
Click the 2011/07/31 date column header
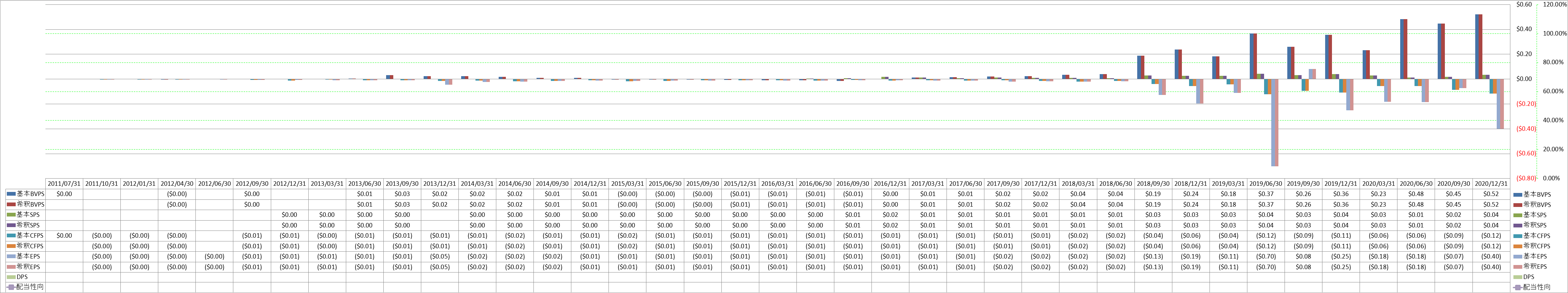(x=64, y=183)
